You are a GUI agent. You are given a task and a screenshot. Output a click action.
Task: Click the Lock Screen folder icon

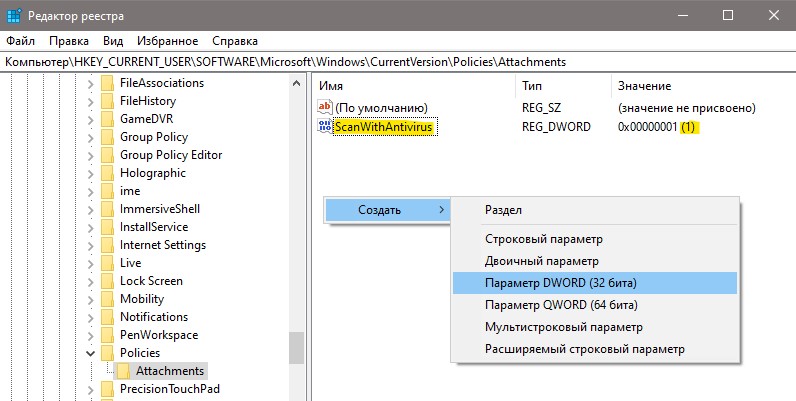click(x=108, y=281)
